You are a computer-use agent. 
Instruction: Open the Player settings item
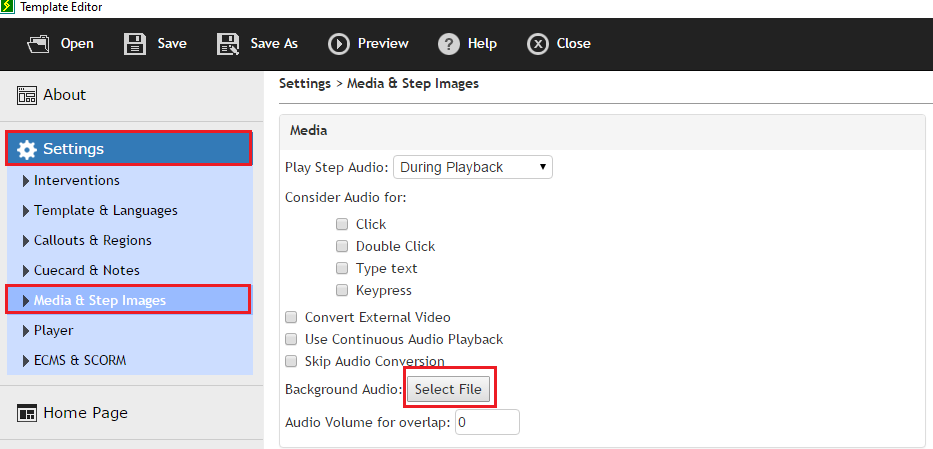(x=54, y=330)
